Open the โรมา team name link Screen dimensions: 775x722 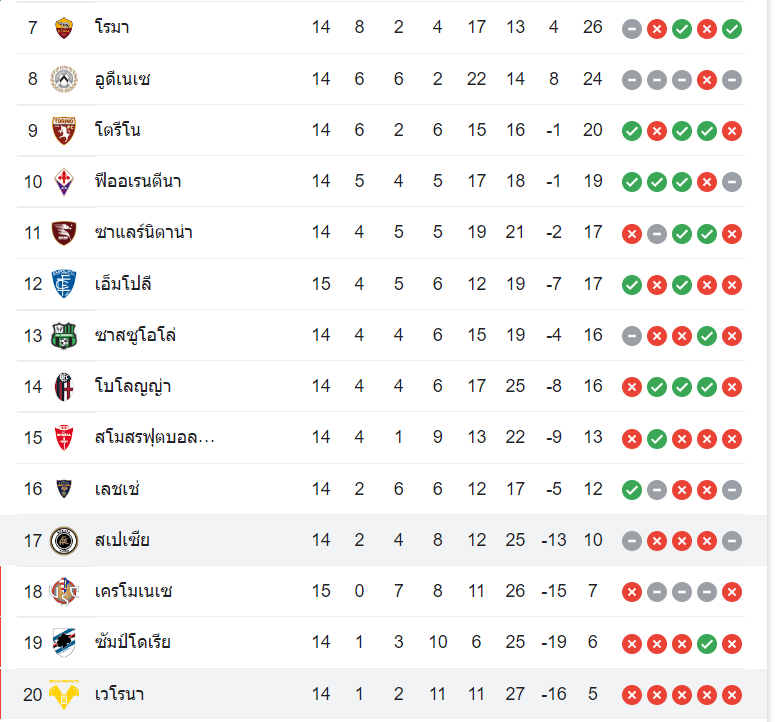pos(112,27)
